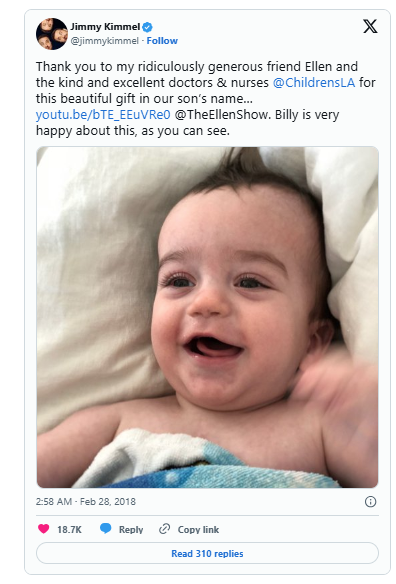
Task: Click the blue reply bubble icon
Action: (106, 529)
